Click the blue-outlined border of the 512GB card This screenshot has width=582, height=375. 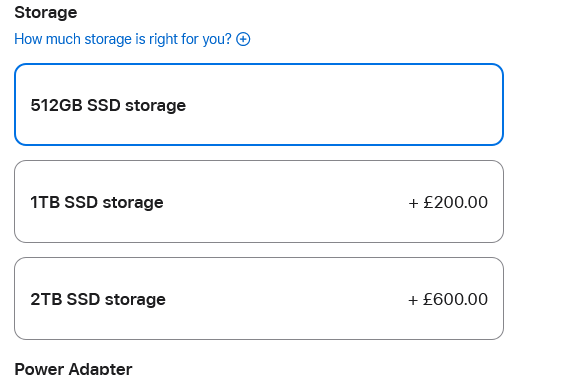click(x=259, y=64)
